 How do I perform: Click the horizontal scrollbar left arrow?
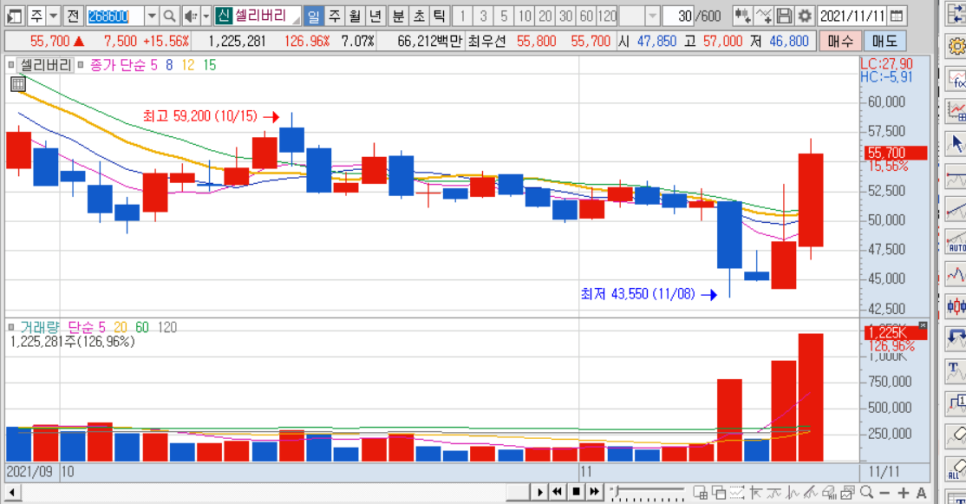tap(12, 492)
